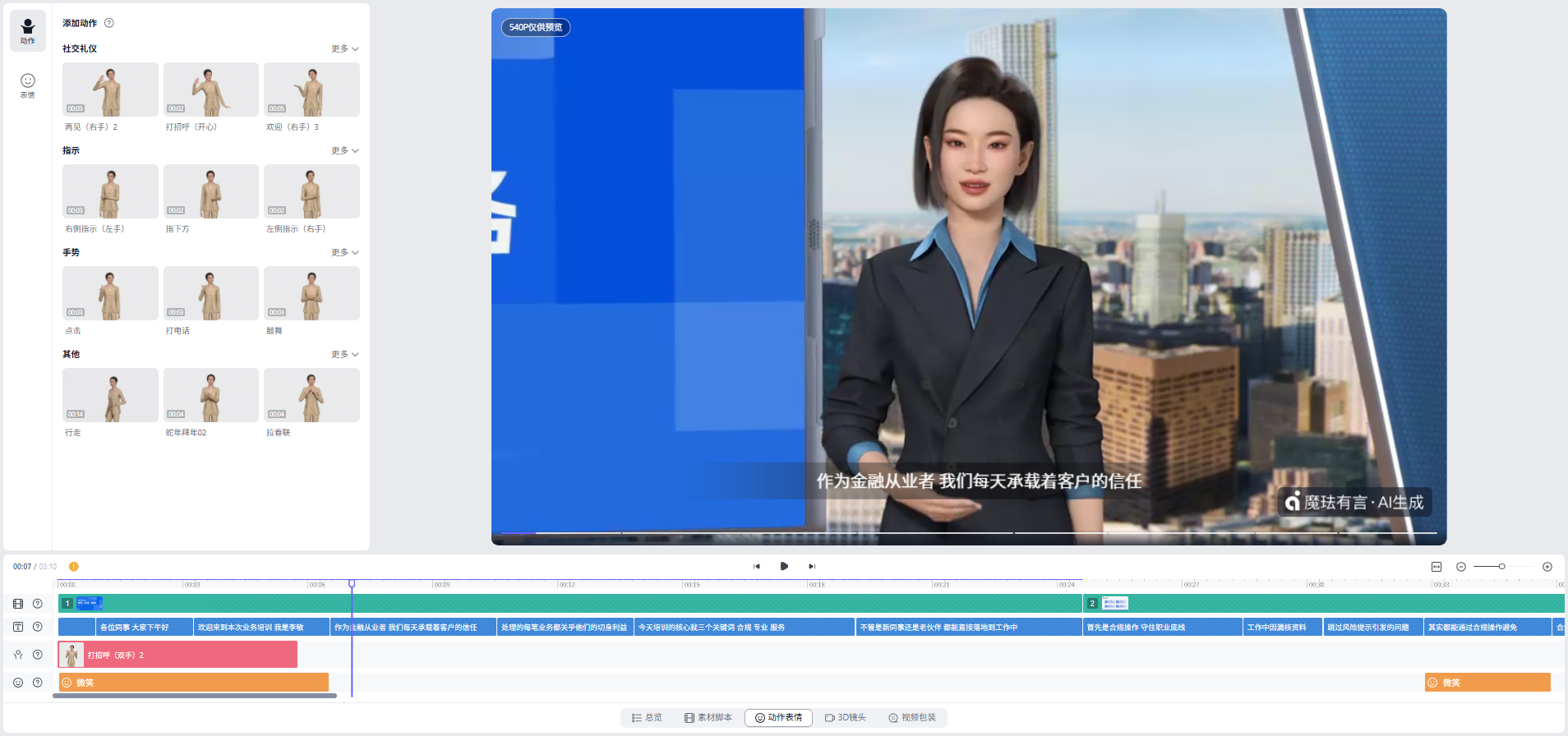Select the first 微笑 expression clip
The width and height of the screenshot is (1568, 736).
click(x=194, y=683)
